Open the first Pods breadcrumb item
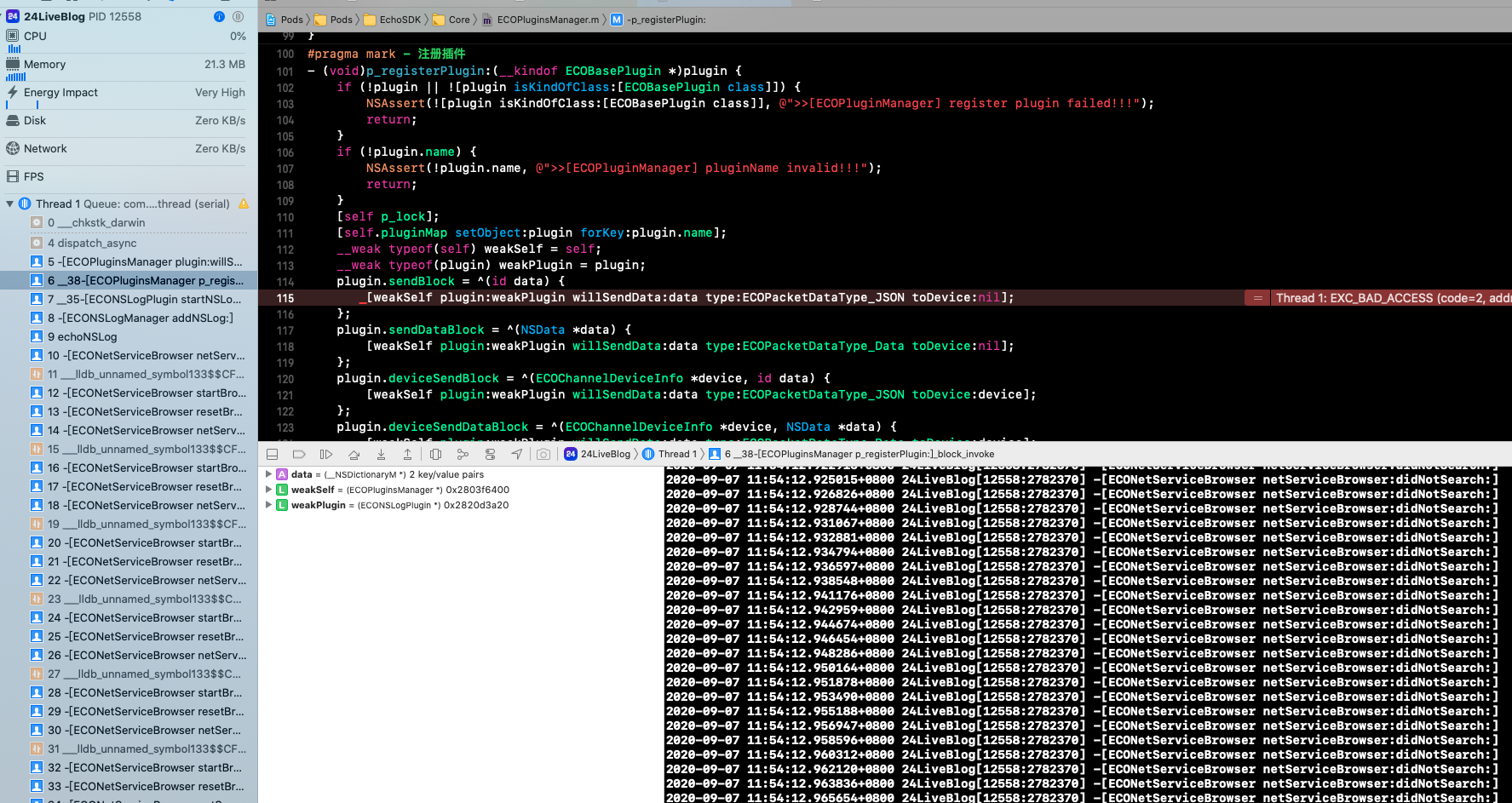 click(x=285, y=20)
